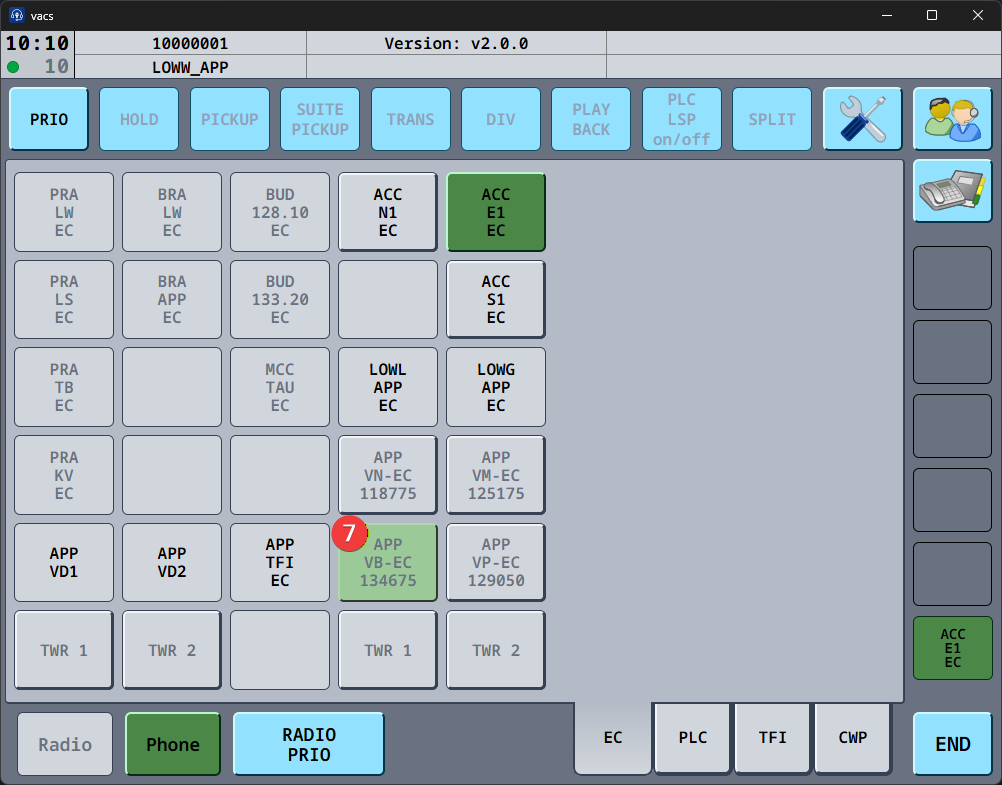The height and width of the screenshot is (785, 1002).
Task: Call ACC N1 EC
Action: [388, 212]
